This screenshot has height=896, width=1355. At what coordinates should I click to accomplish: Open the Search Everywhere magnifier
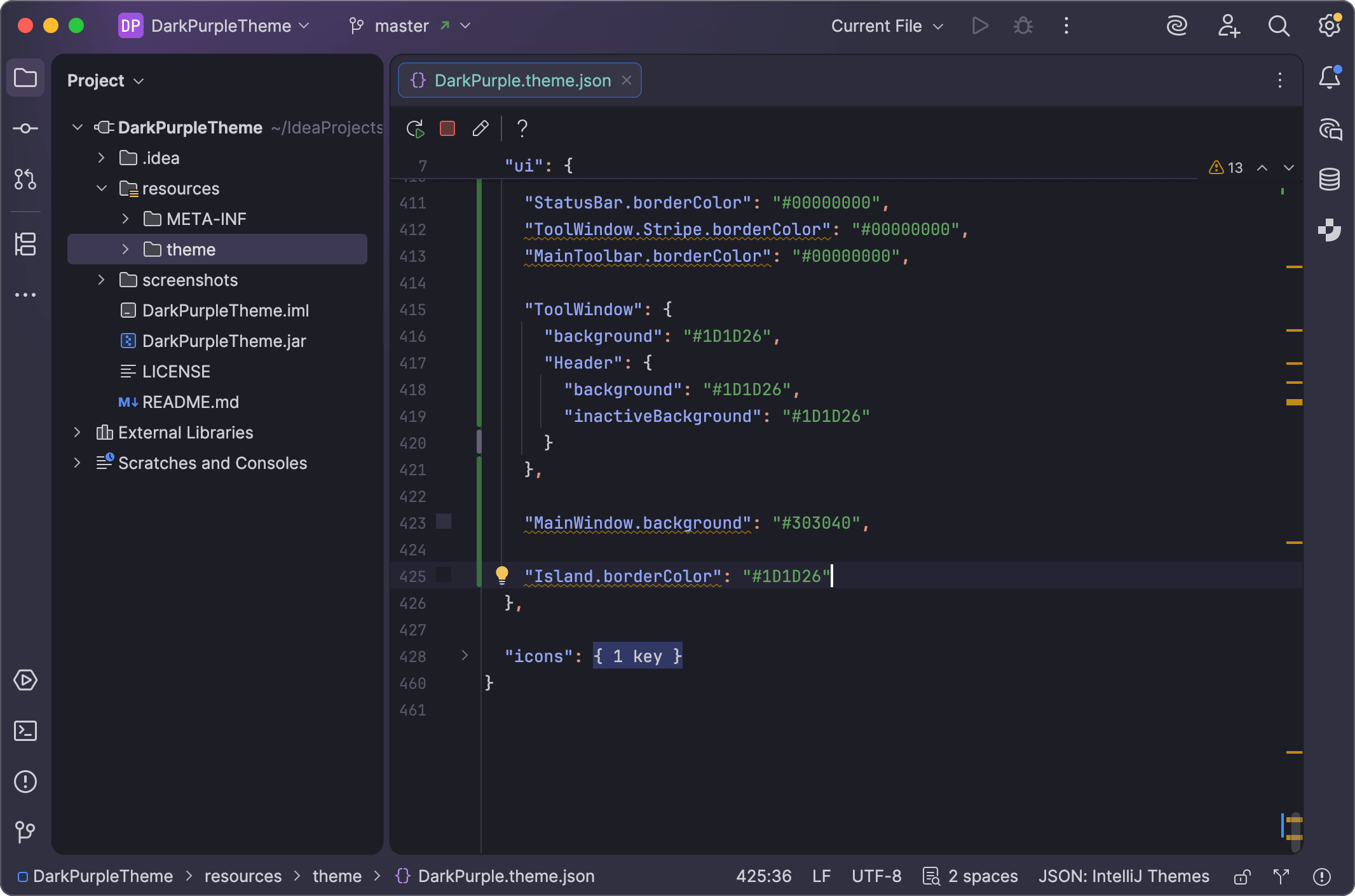[1278, 25]
